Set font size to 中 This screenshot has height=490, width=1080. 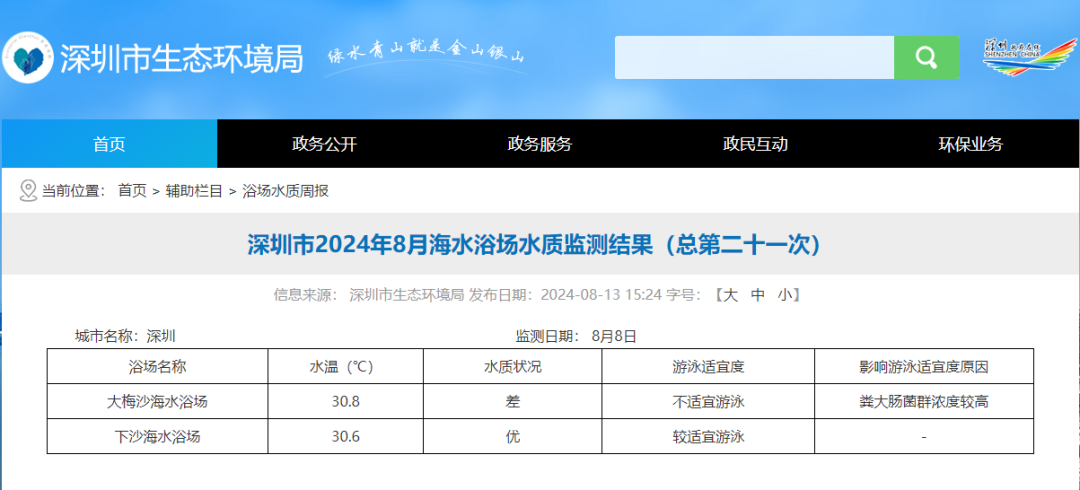758,295
